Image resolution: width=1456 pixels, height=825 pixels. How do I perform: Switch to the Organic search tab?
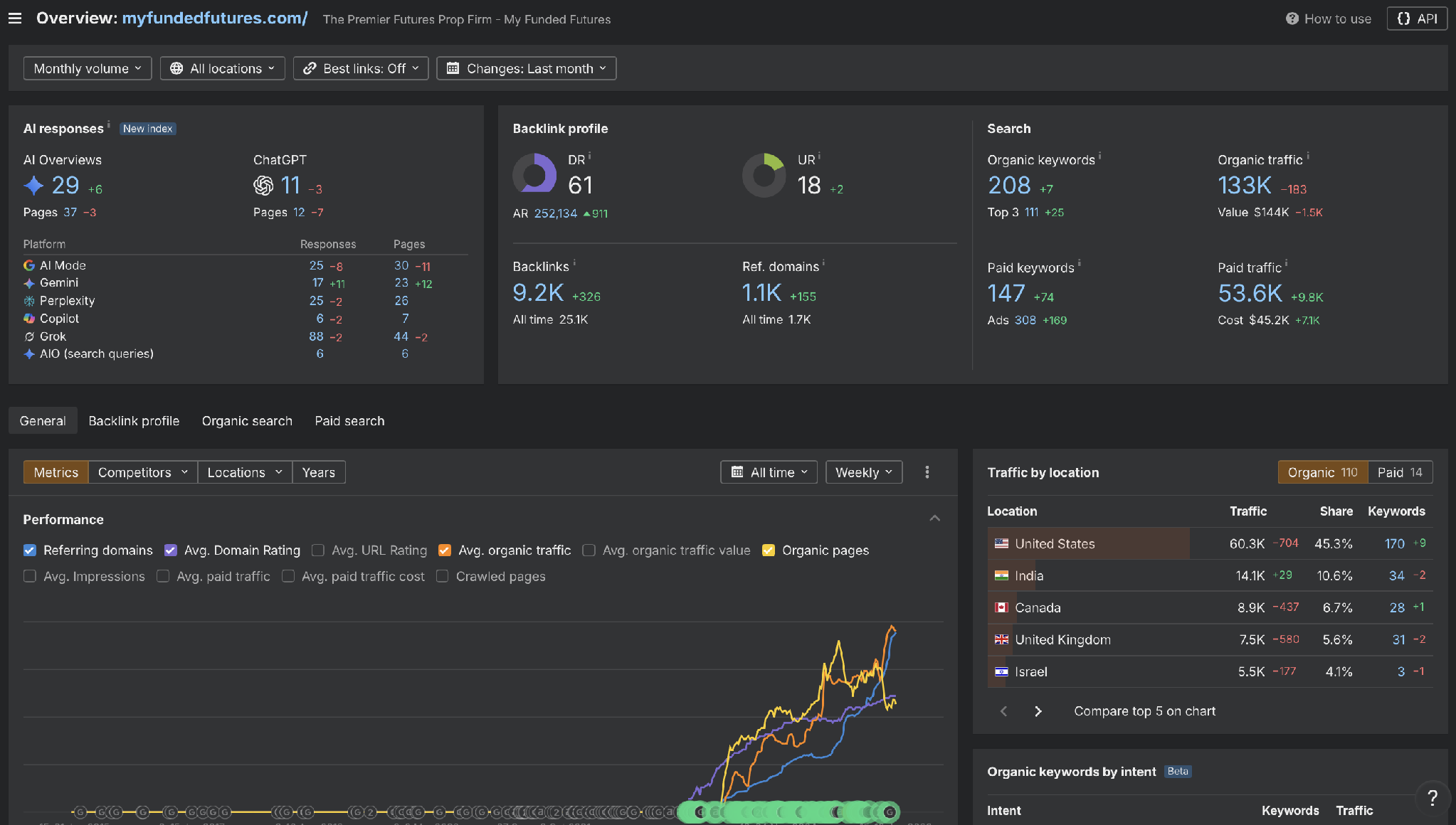[247, 421]
